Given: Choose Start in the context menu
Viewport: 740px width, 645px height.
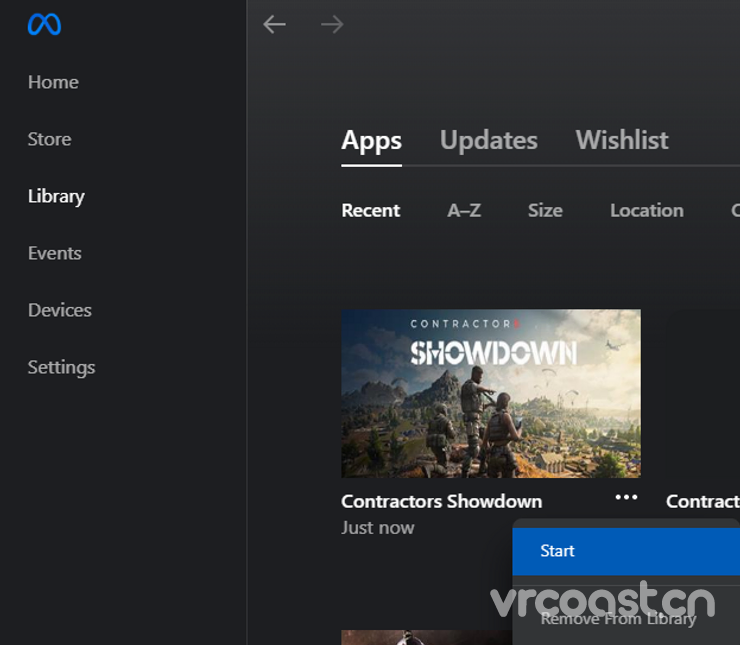Looking at the screenshot, I should pos(626,551).
